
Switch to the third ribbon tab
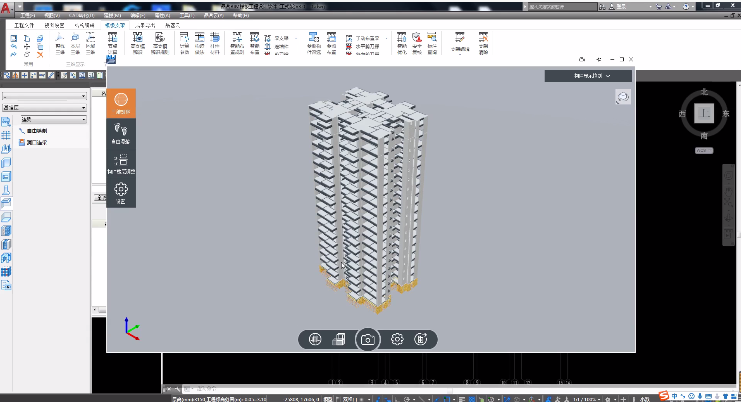(85, 25)
